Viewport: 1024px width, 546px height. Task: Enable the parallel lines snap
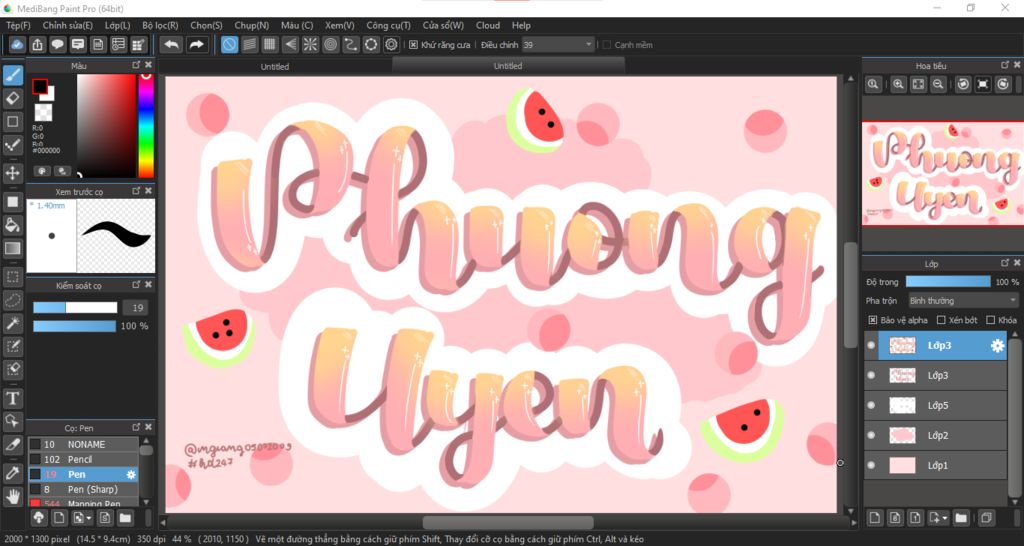[x=249, y=44]
